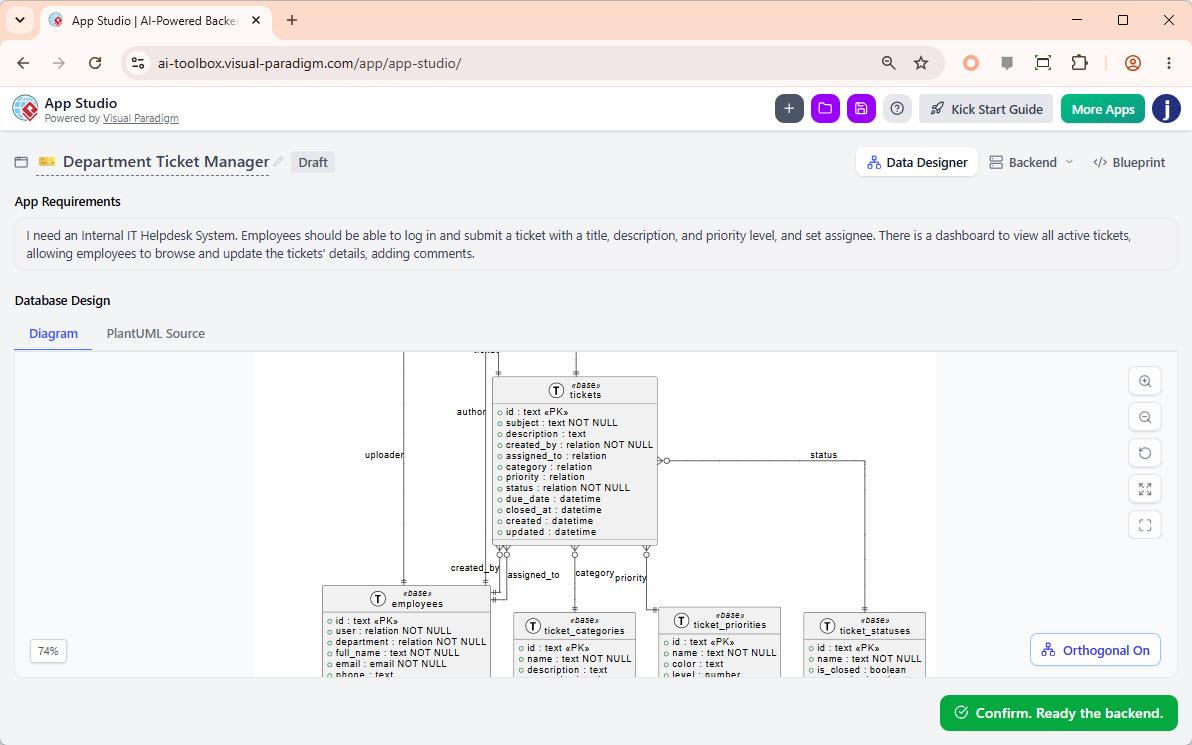The height and width of the screenshot is (745, 1192).
Task: Enter fullscreen diagram mode
Action: pos(1145,525)
